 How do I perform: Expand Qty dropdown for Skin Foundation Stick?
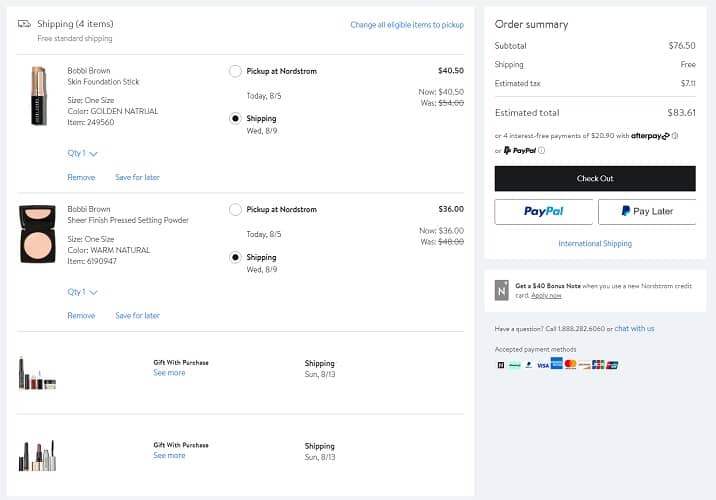click(x=82, y=154)
